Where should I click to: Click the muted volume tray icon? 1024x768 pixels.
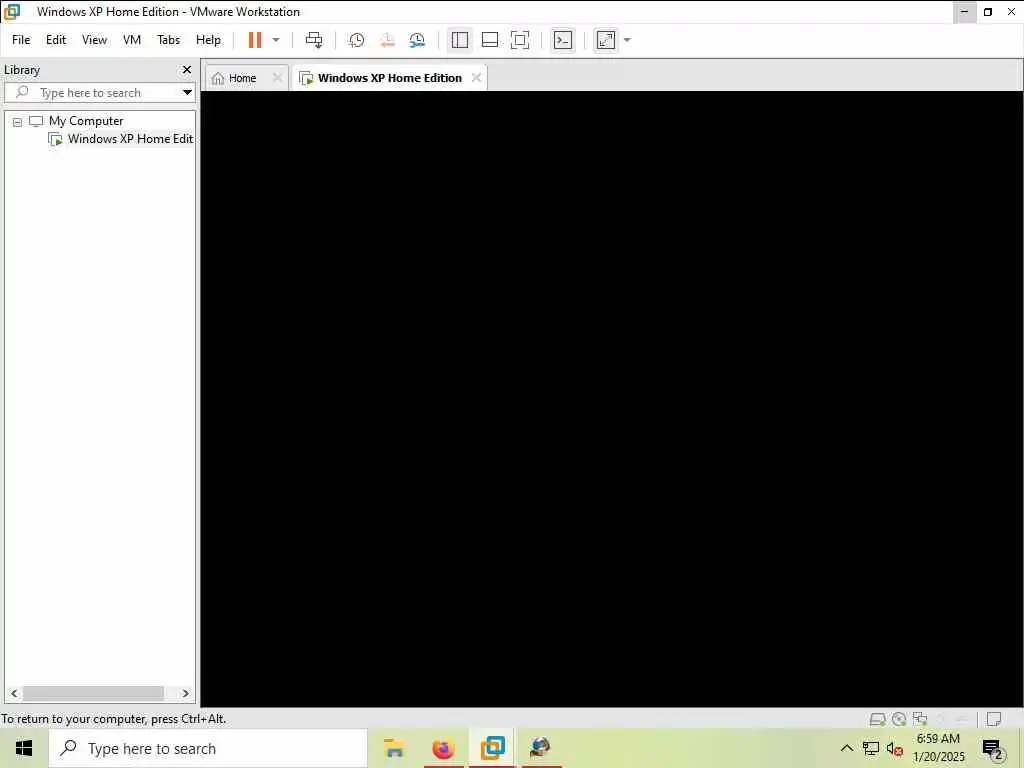(x=894, y=748)
